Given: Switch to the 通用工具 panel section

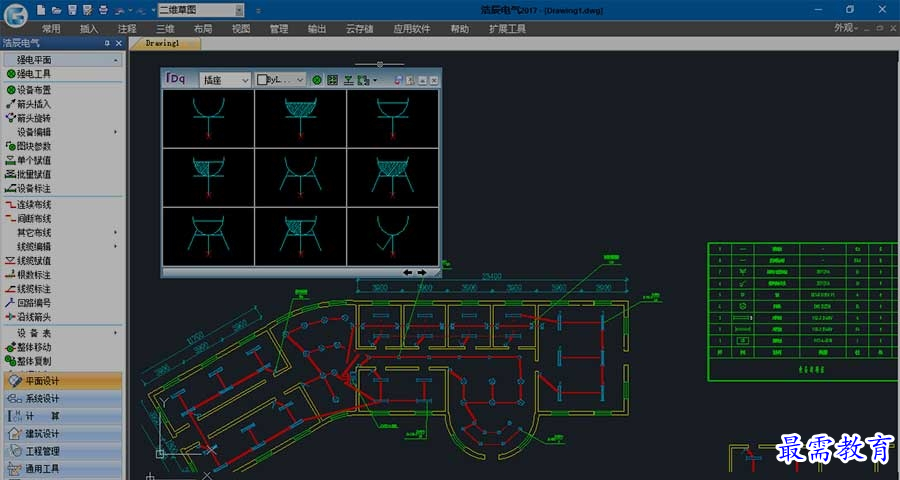Looking at the screenshot, I should point(63,469).
